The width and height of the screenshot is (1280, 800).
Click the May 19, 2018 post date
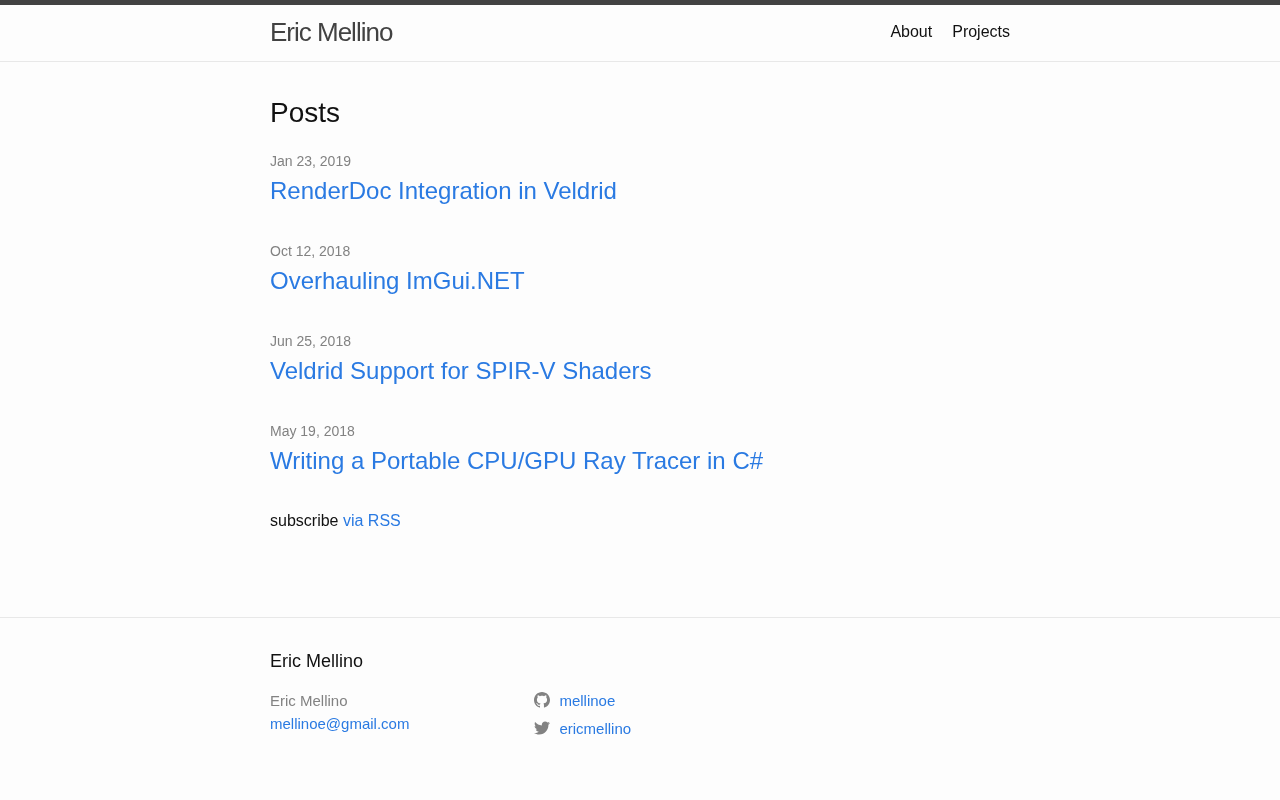pyautogui.click(x=312, y=431)
